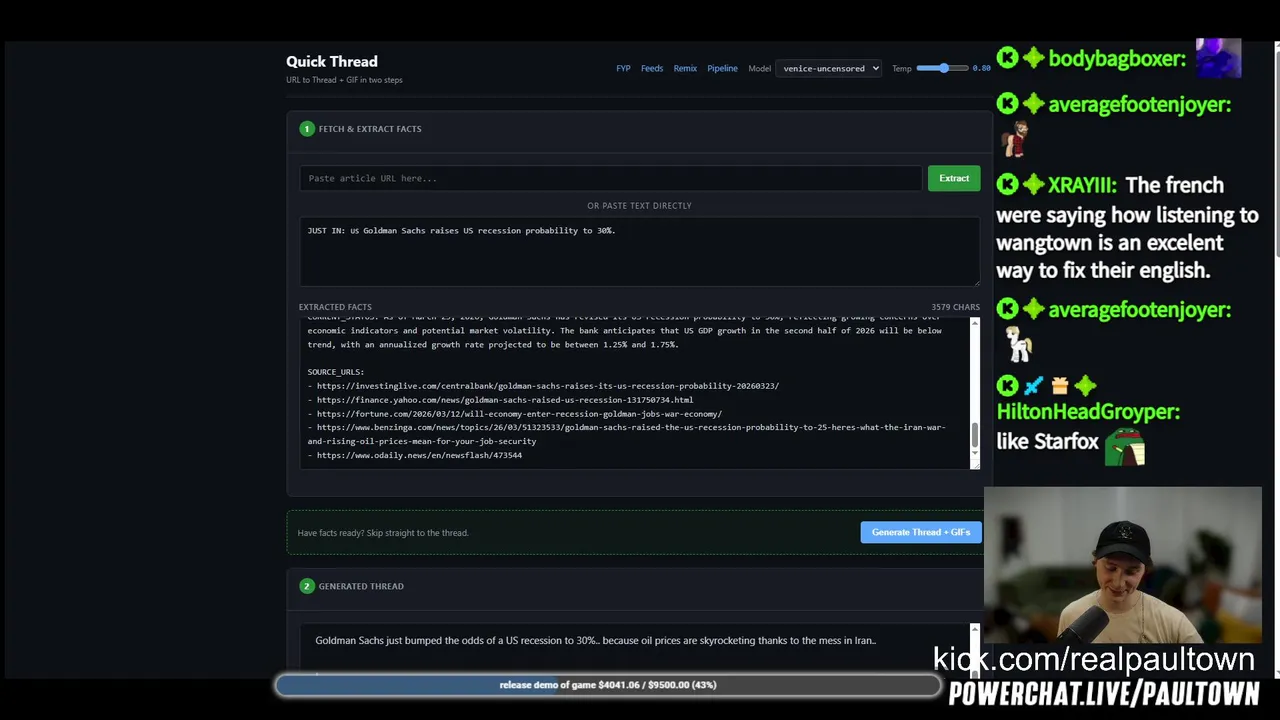Screen dimensions: 1280x720
Task: Click the FETCH & EXTRACT FACTS section header
Action: [370, 129]
